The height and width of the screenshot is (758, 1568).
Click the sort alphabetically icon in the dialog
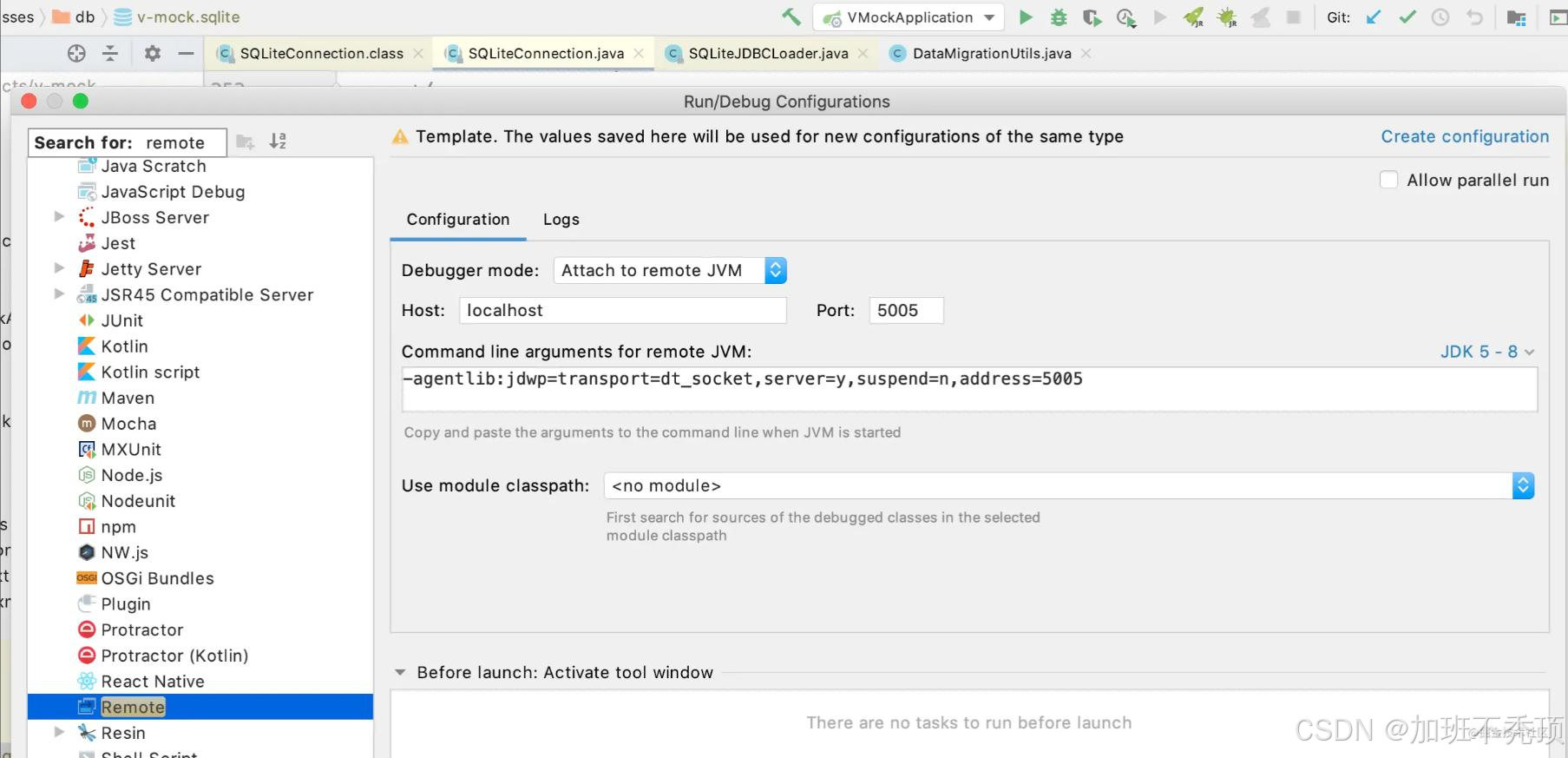278,141
